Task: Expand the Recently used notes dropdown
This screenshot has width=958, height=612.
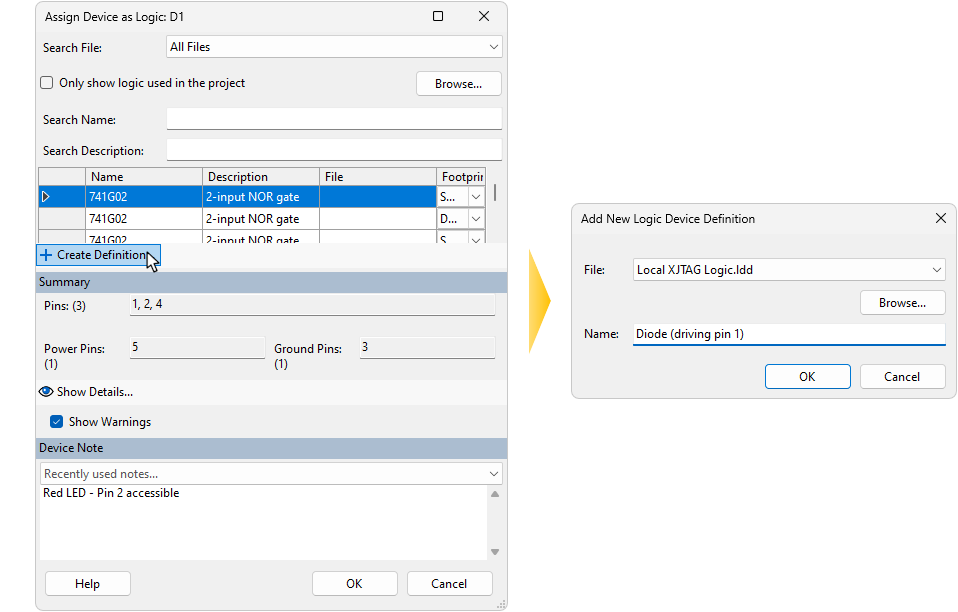Action: click(x=494, y=474)
